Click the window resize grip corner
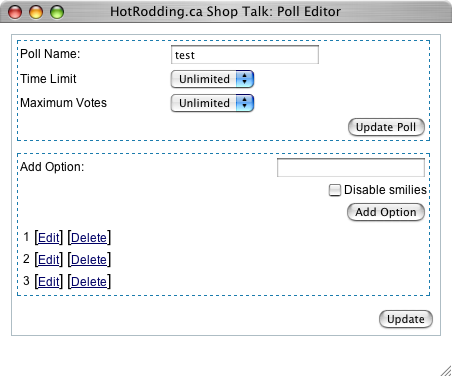The width and height of the screenshot is (452, 377). (x=446, y=371)
